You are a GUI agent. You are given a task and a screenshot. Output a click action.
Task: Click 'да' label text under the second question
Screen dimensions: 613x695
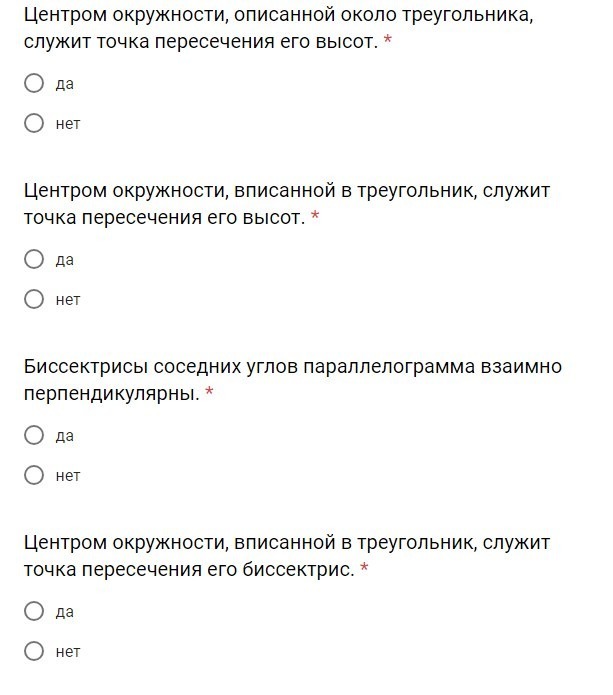65,261
